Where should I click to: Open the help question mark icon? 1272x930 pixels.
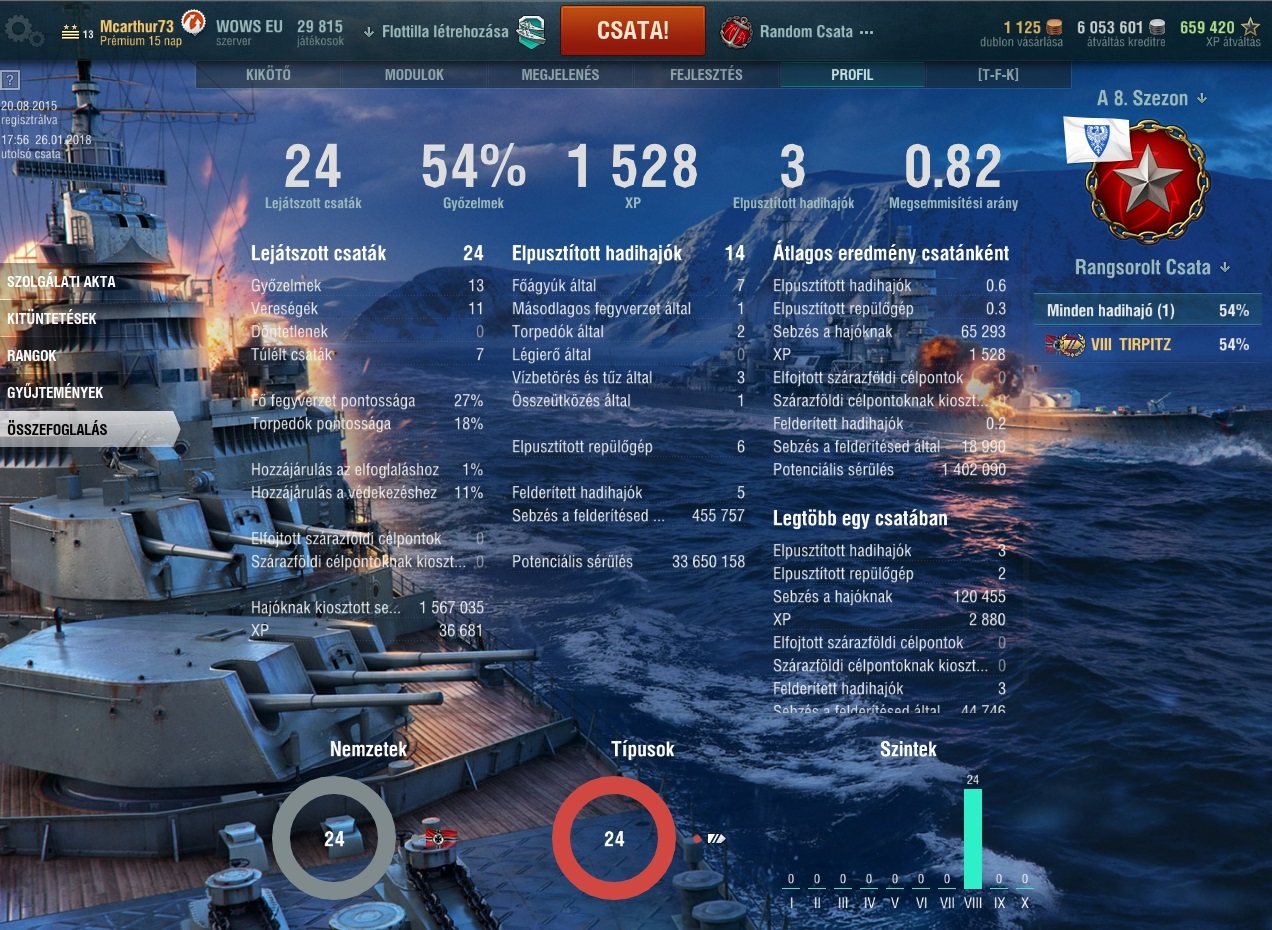(10, 80)
